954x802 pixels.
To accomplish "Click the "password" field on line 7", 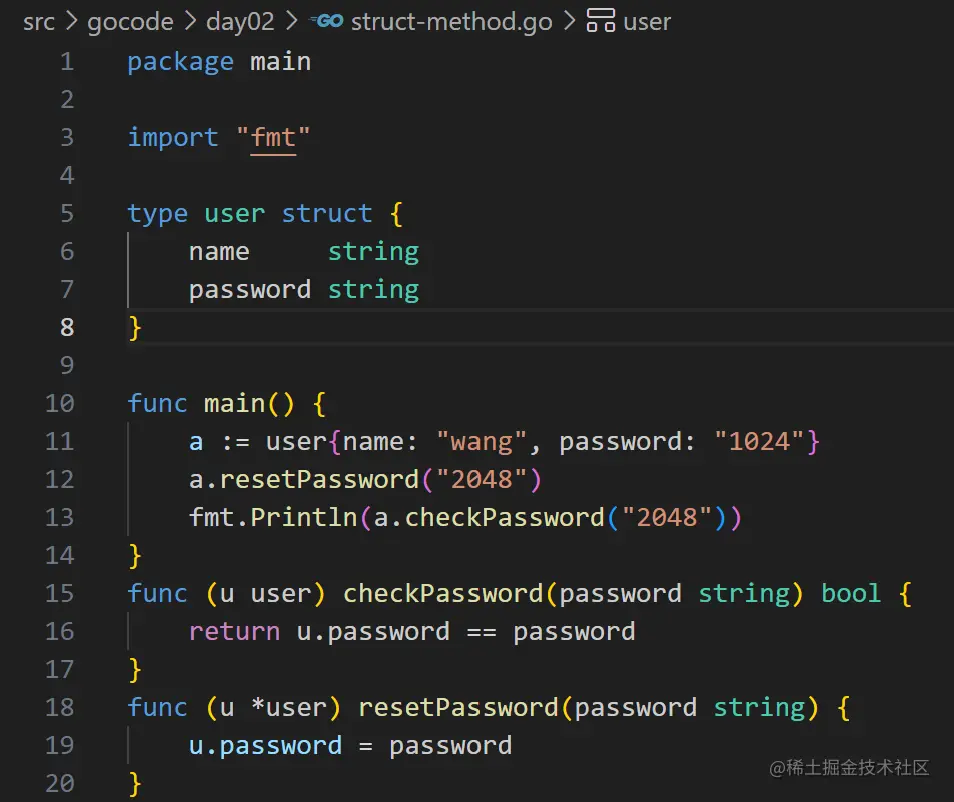I will (250, 290).
